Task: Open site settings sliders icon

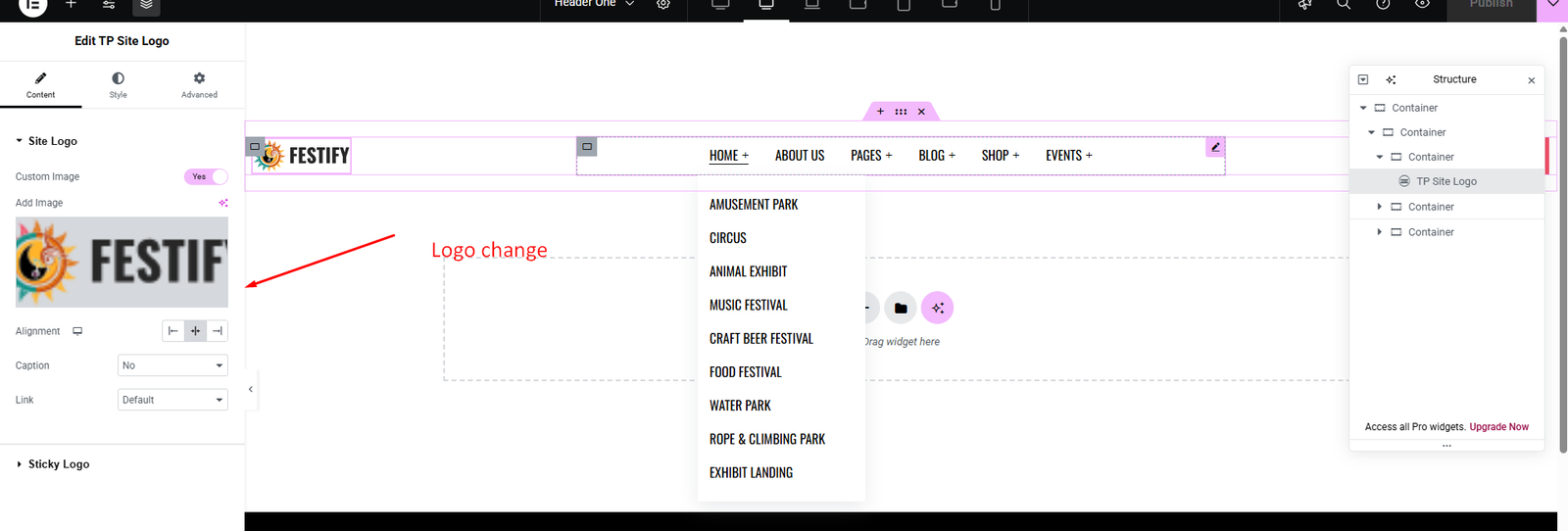Action: 109,5
